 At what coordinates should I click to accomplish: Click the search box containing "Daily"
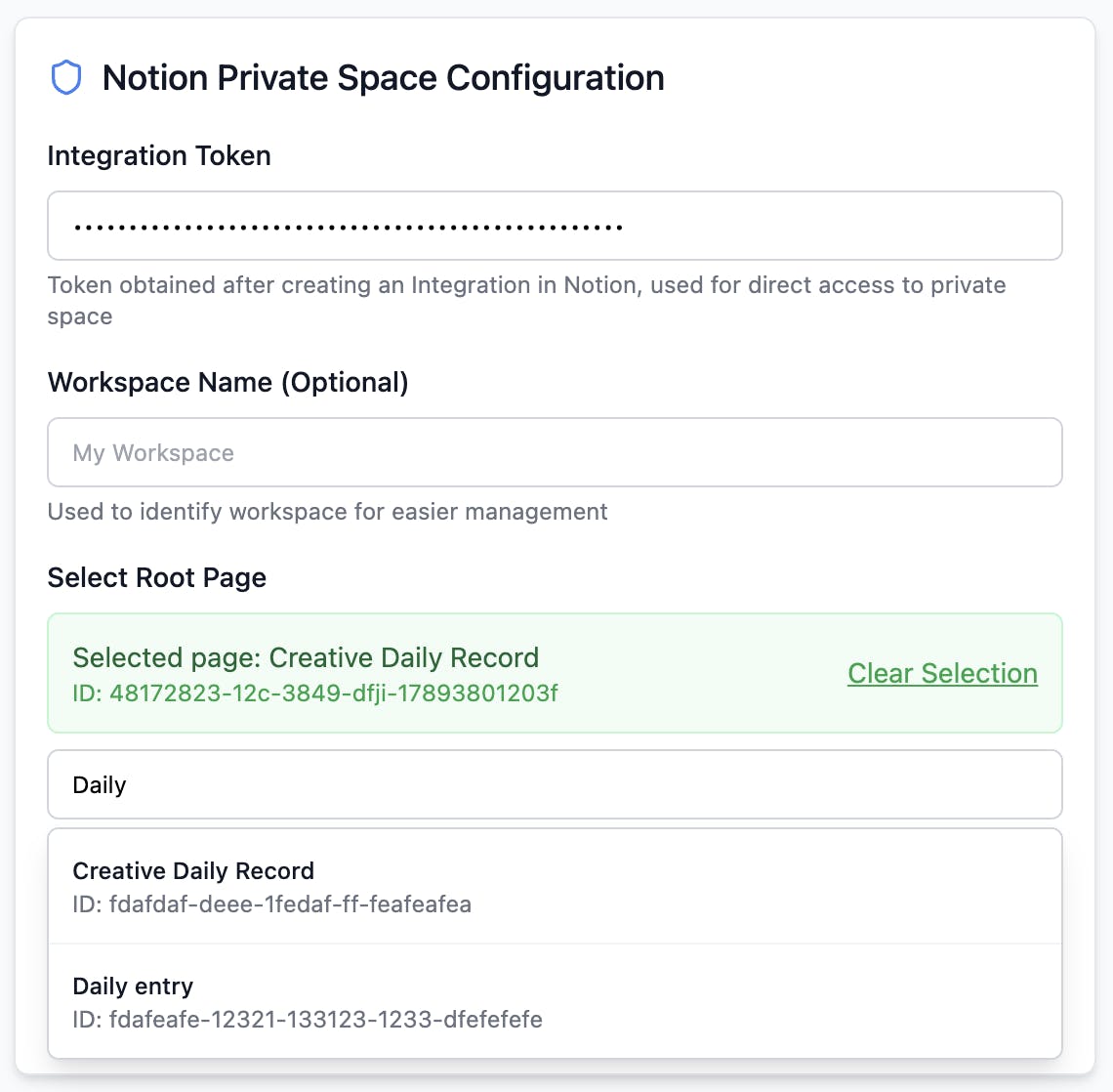[x=555, y=784]
